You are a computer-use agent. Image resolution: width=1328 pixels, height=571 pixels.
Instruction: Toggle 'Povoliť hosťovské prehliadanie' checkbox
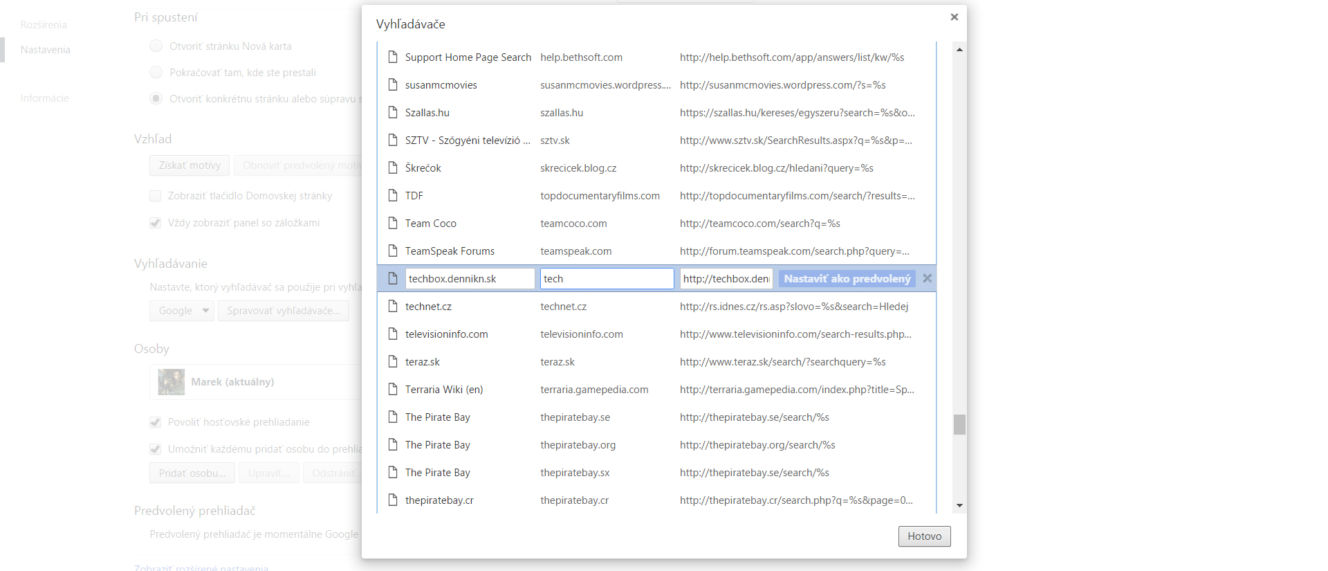155,422
